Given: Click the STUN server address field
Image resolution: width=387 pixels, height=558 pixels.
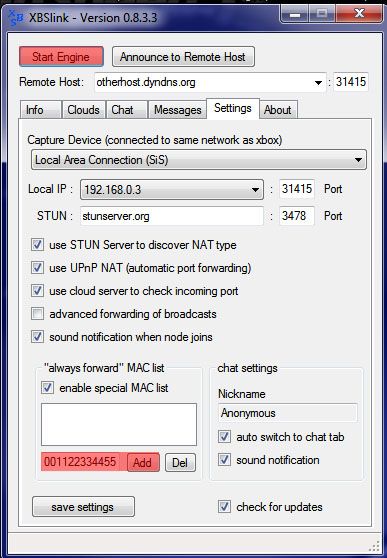Looking at the screenshot, I should [x=172, y=216].
